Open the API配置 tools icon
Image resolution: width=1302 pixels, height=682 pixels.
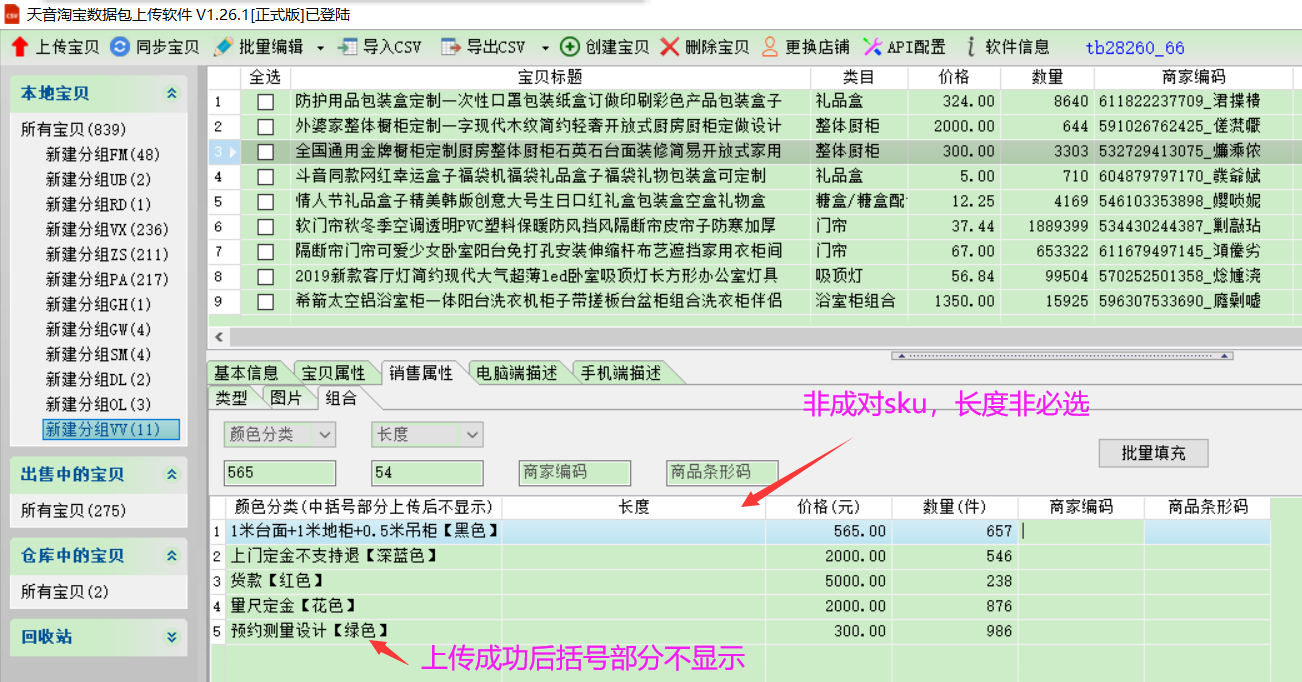pos(872,47)
